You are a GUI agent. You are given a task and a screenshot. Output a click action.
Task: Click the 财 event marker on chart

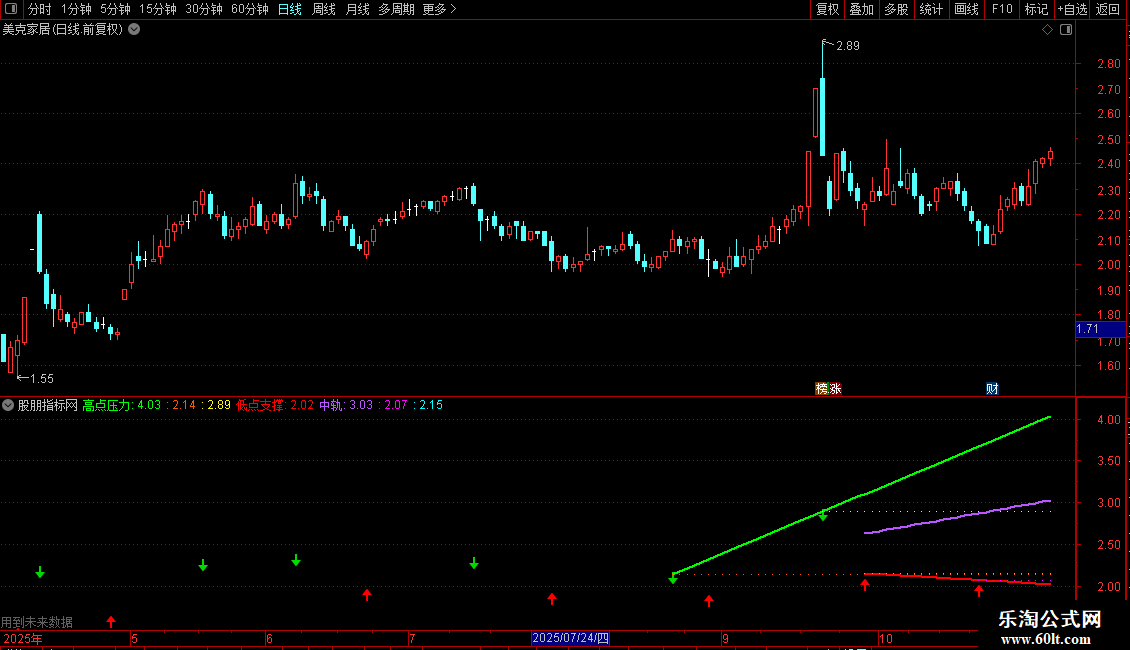coord(992,388)
